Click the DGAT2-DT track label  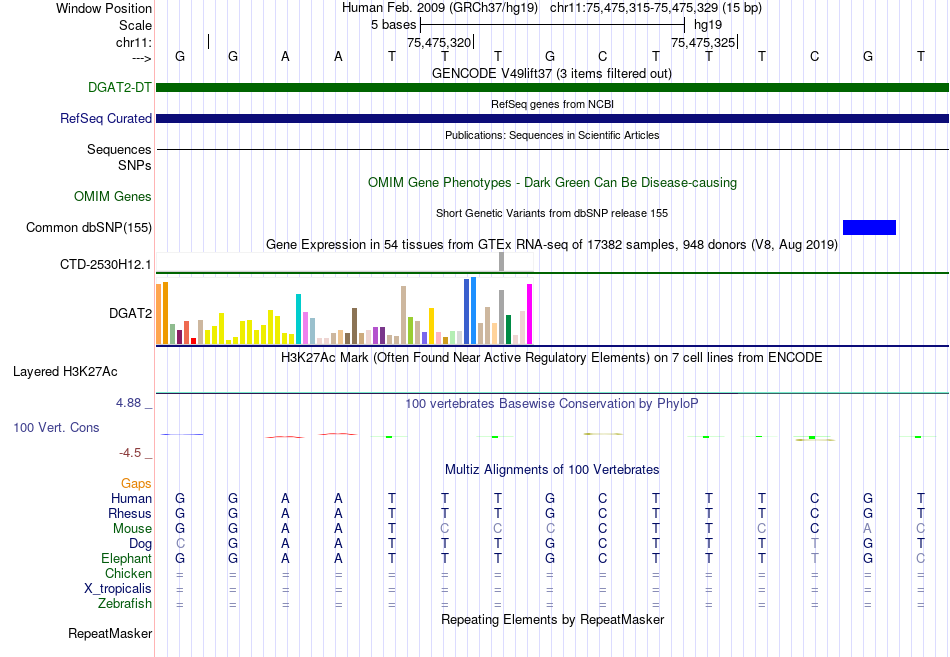point(119,87)
